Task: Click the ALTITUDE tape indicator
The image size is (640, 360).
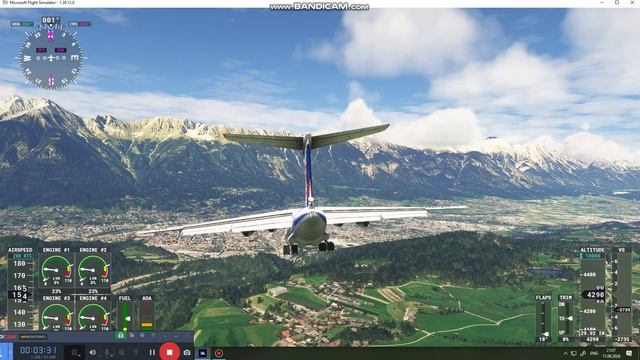Action: 593,295
